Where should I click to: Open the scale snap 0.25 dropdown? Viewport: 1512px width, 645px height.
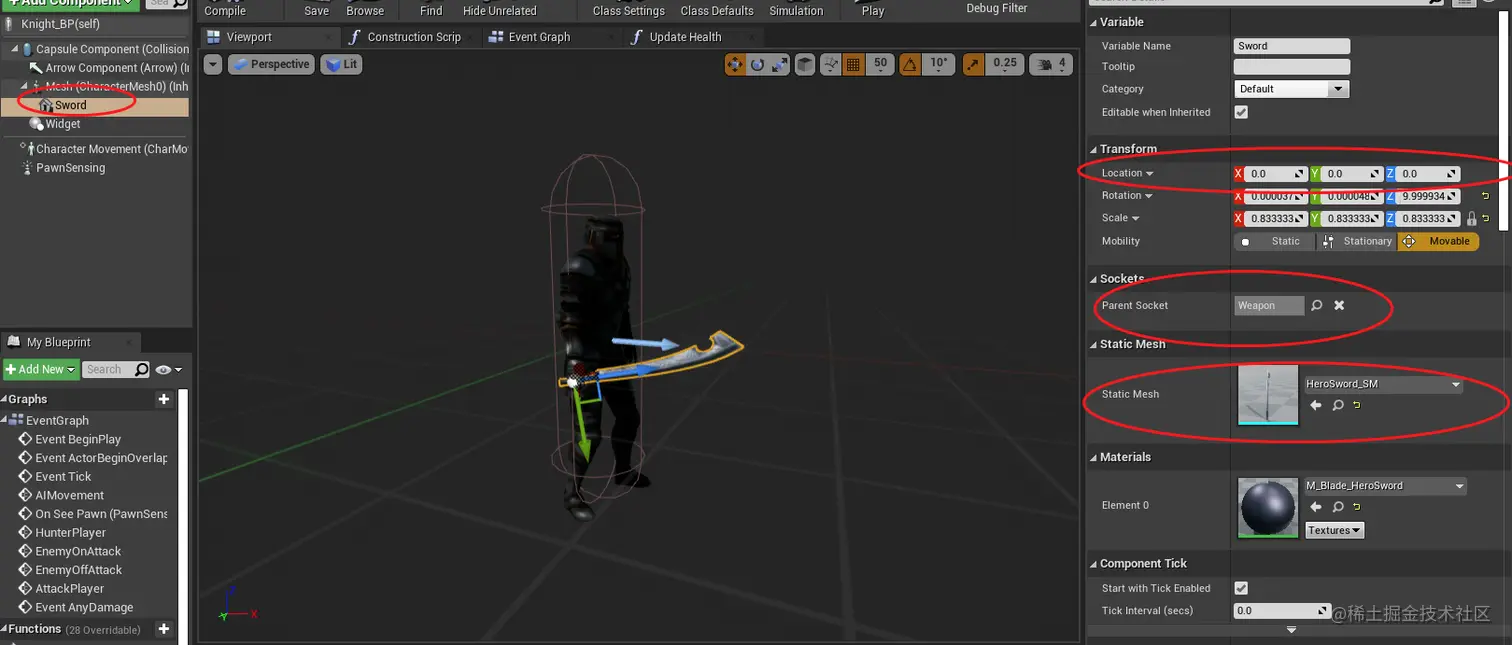(1004, 64)
